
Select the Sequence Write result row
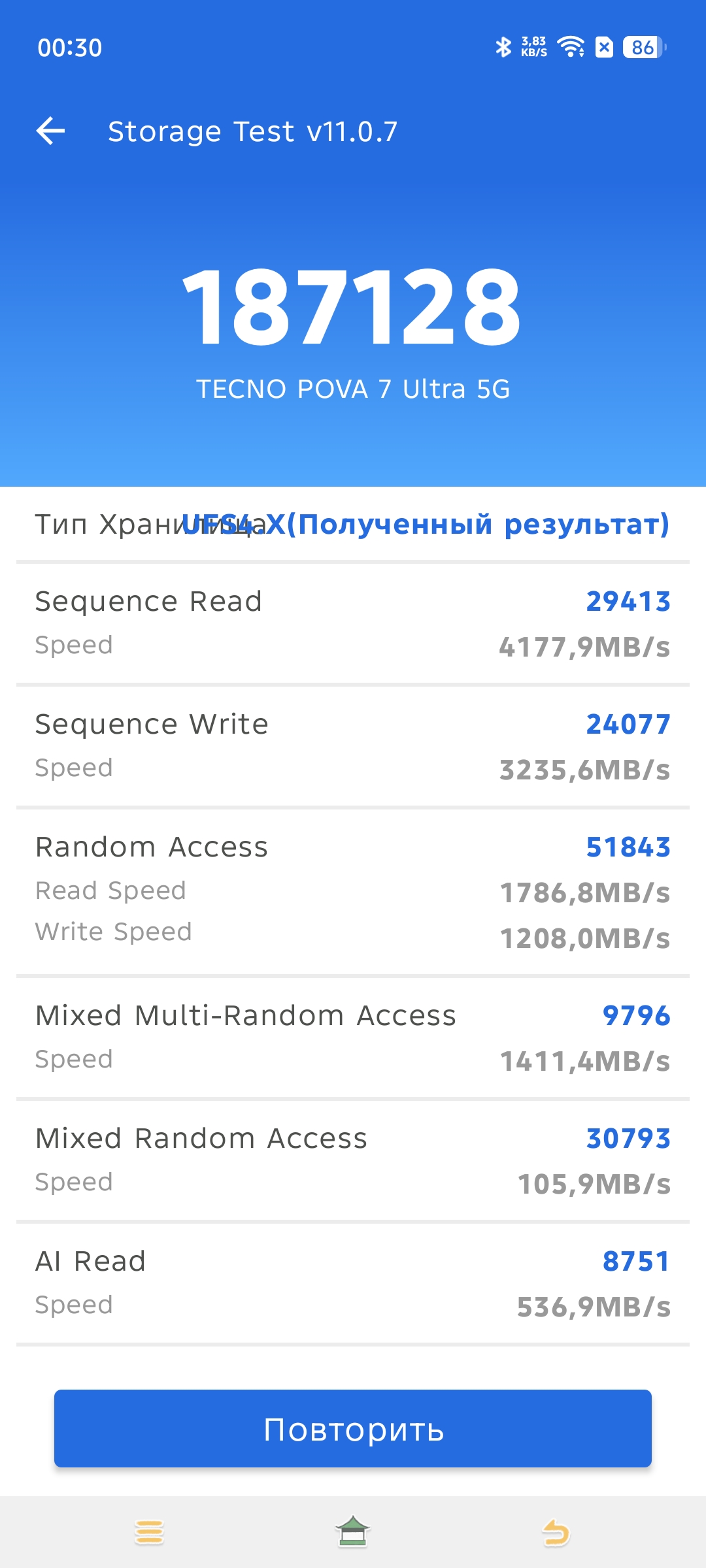[353, 745]
